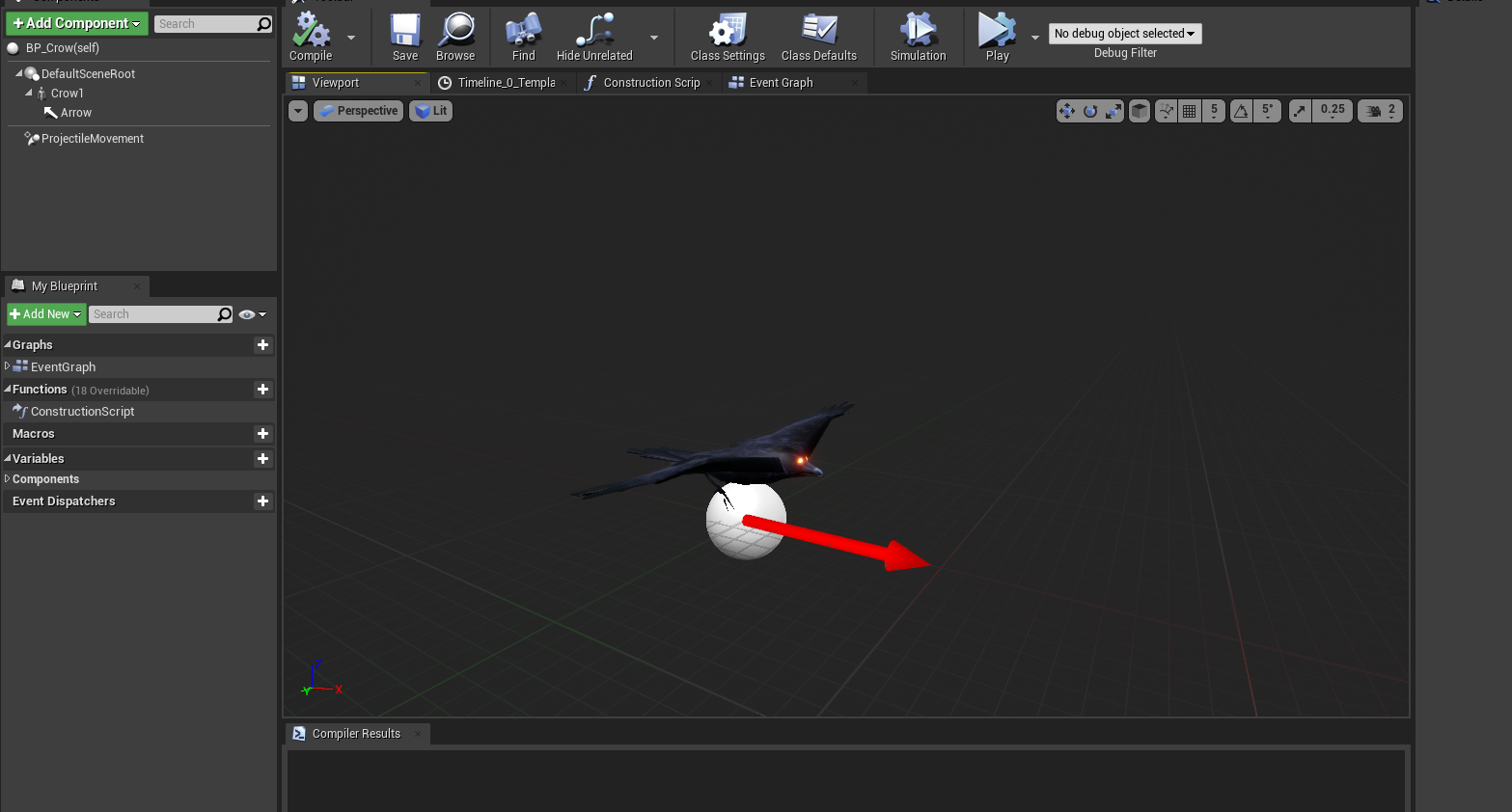Viewport: 1512px width, 812px height.
Task: Select the Arrow component
Action: [x=76, y=113]
